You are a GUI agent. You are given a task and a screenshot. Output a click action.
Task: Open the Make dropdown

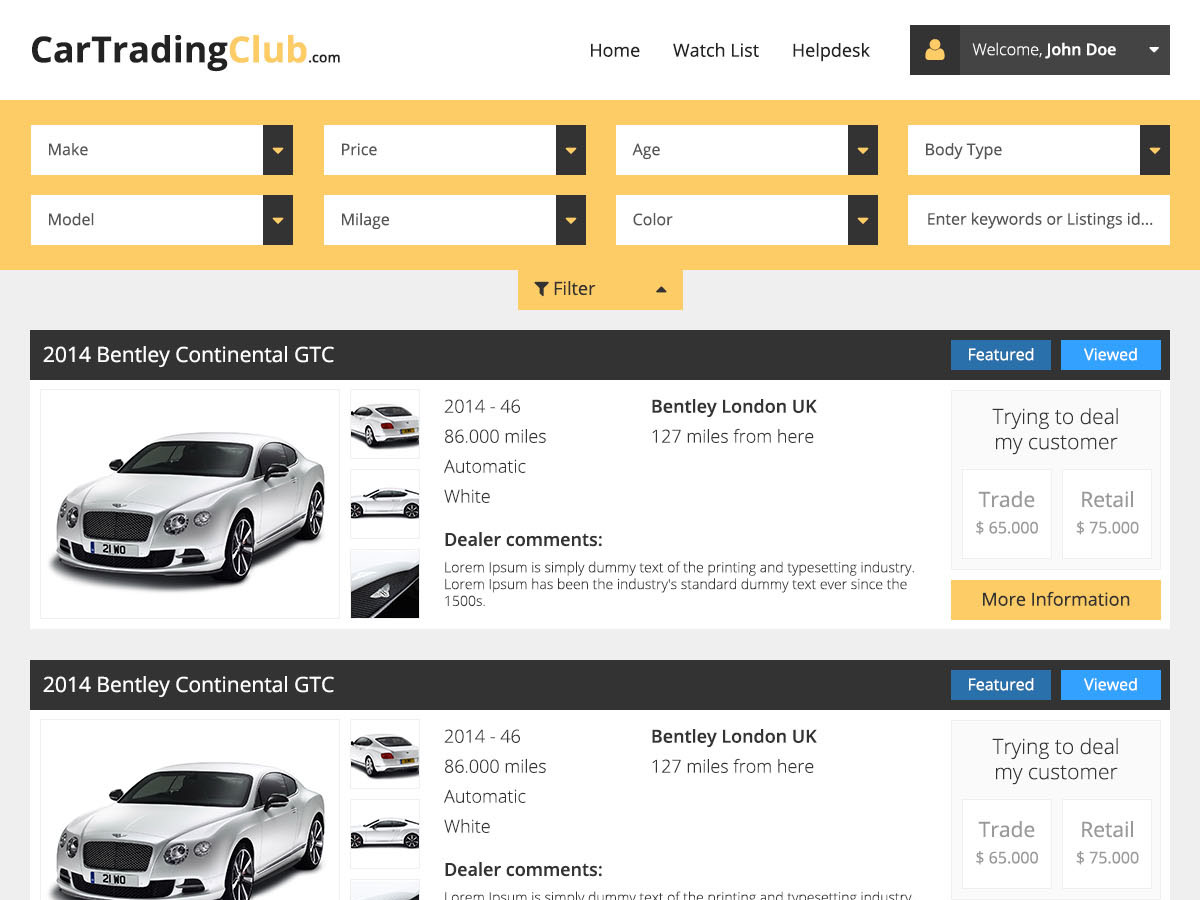click(162, 150)
